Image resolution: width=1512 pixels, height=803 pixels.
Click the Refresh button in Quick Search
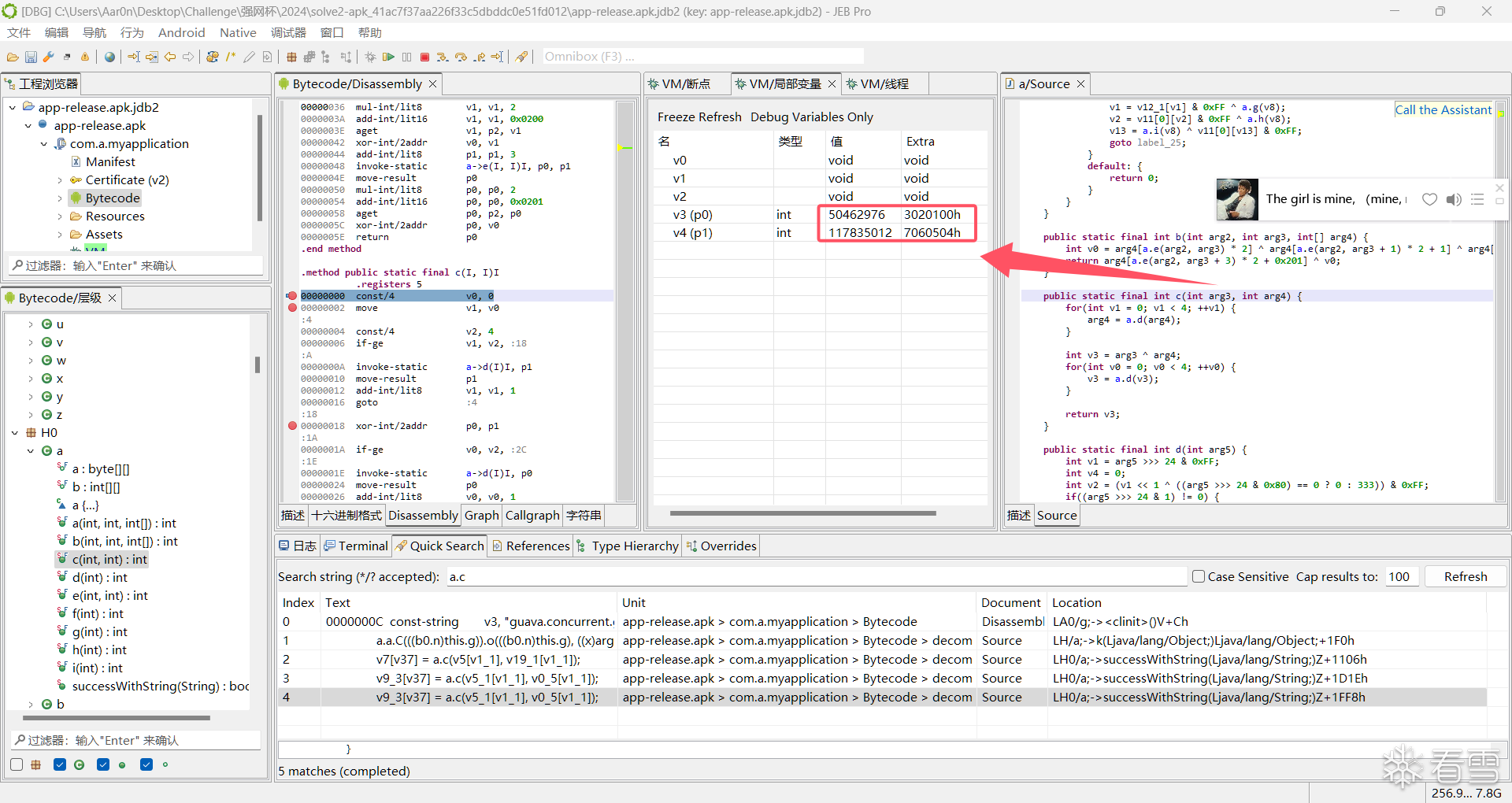point(1465,576)
